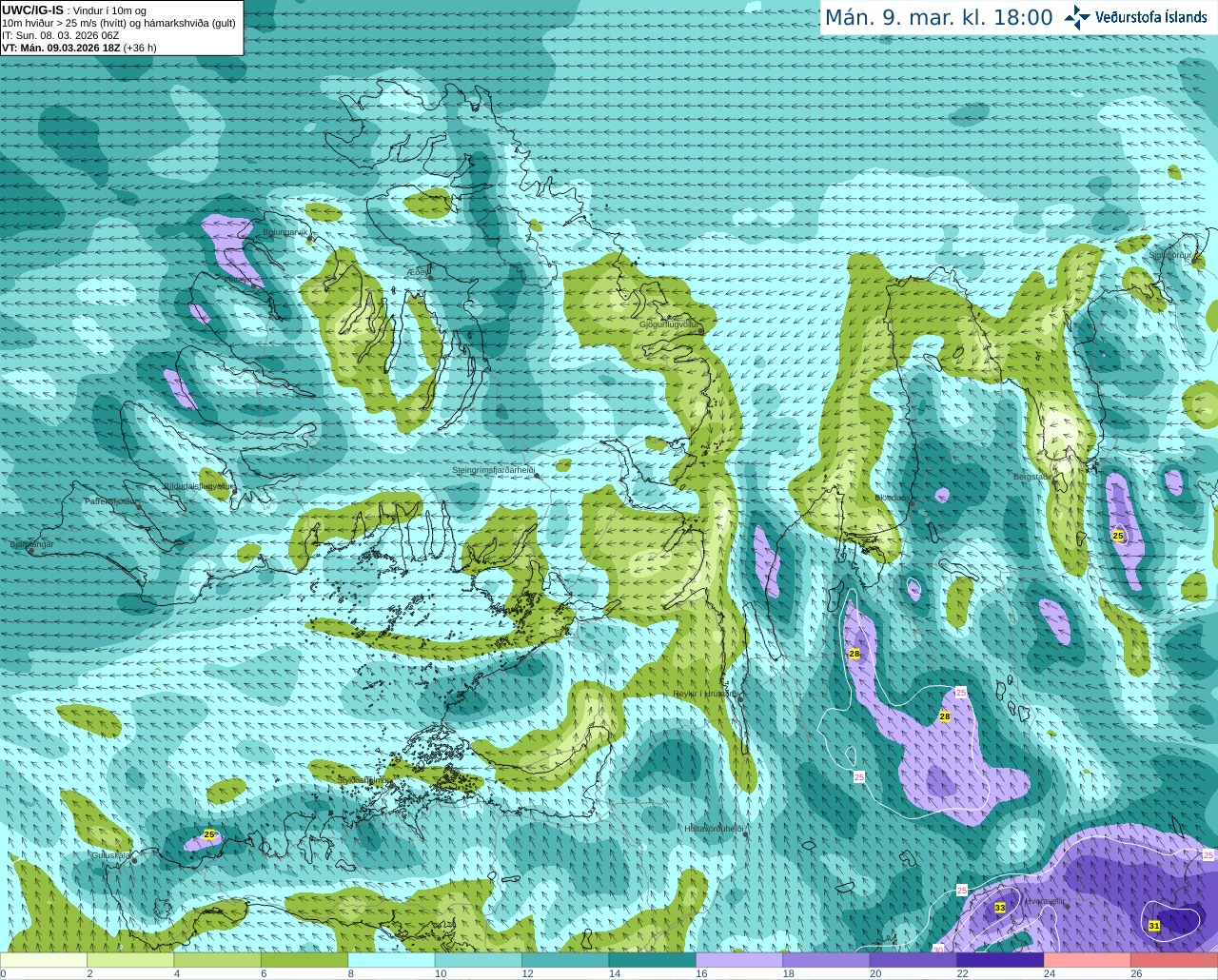Click the Veðurstofa Íslands name text
Image resolution: width=1218 pixels, height=980 pixels.
coord(1151,17)
